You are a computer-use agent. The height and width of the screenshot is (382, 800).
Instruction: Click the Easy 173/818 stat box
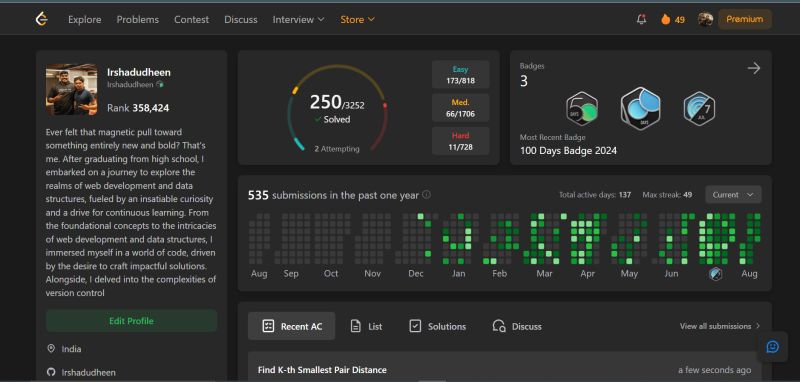[461, 74]
